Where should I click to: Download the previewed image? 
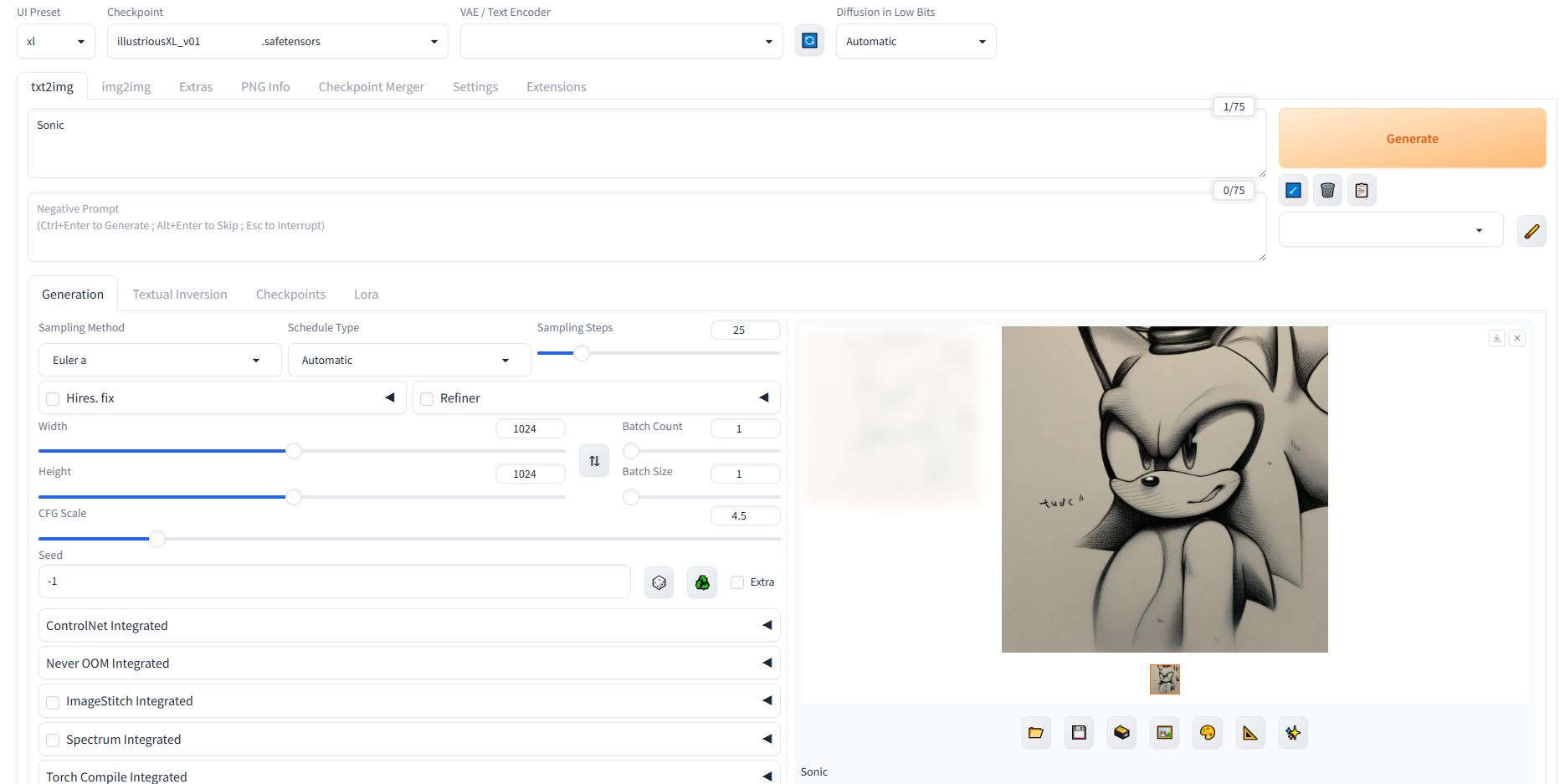1497,338
